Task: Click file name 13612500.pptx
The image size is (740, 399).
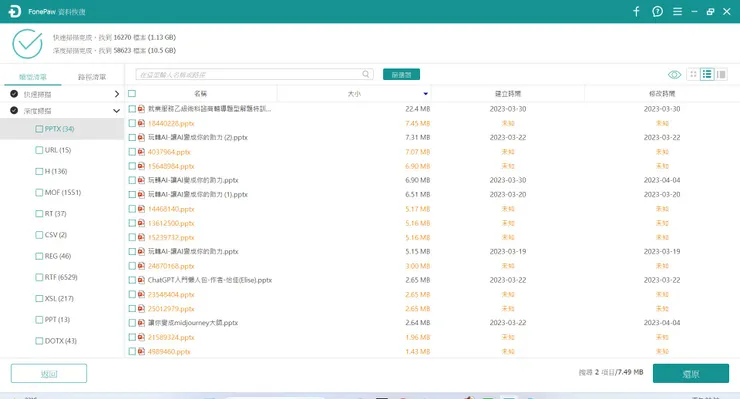Action: click(x=171, y=223)
